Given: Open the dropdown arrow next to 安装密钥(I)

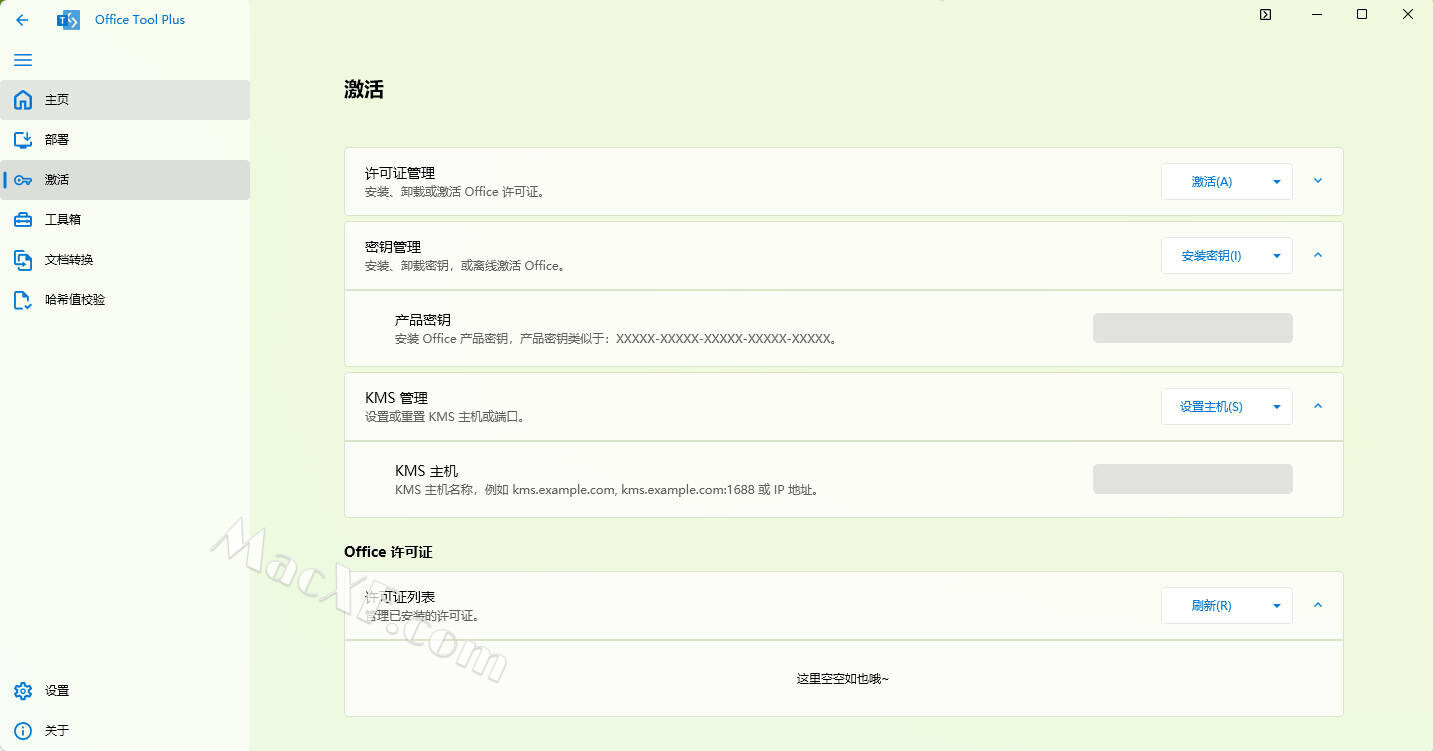Looking at the screenshot, I should click(x=1277, y=256).
